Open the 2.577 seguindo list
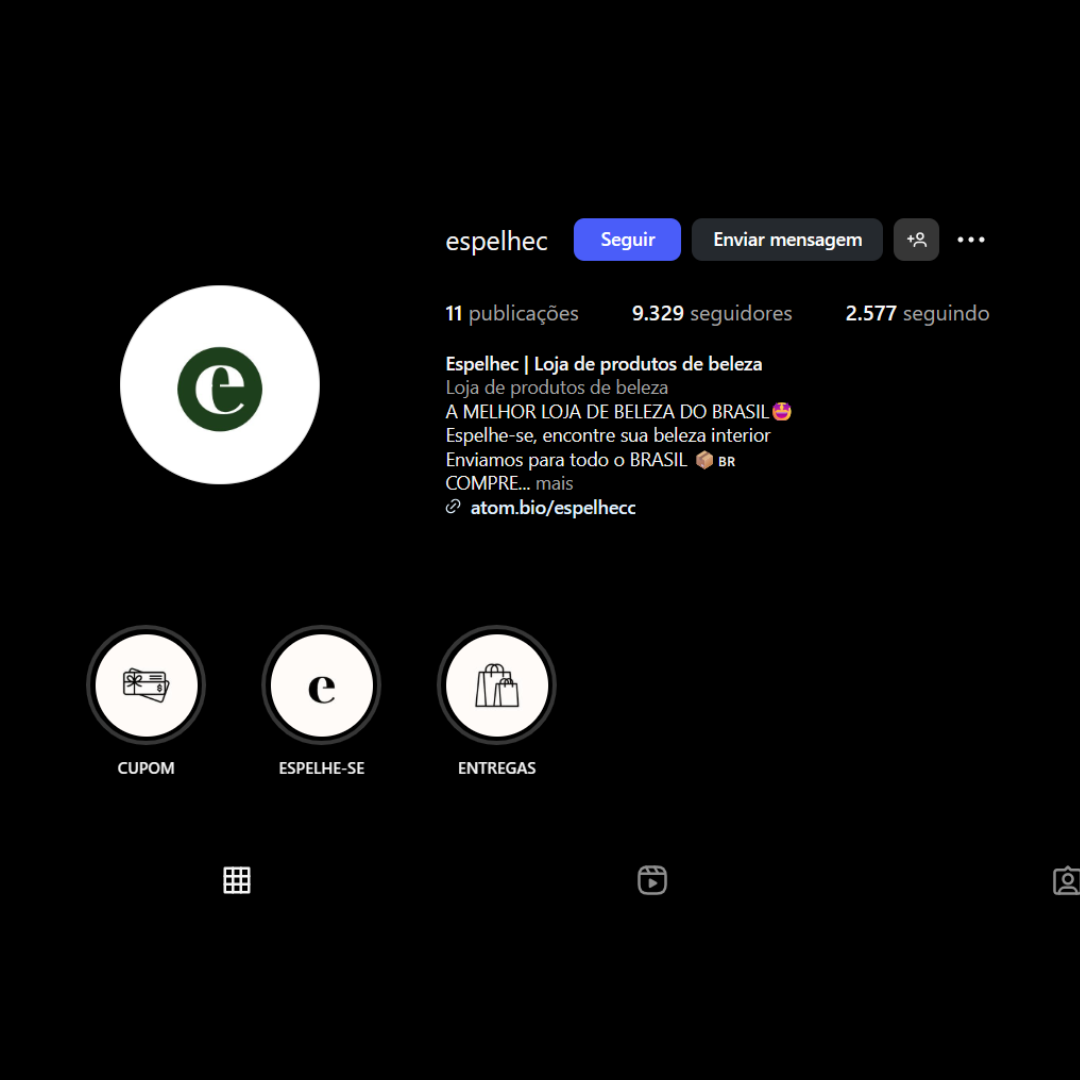Image resolution: width=1080 pixels, height=1080 pixels. click(x=917, y=314)
